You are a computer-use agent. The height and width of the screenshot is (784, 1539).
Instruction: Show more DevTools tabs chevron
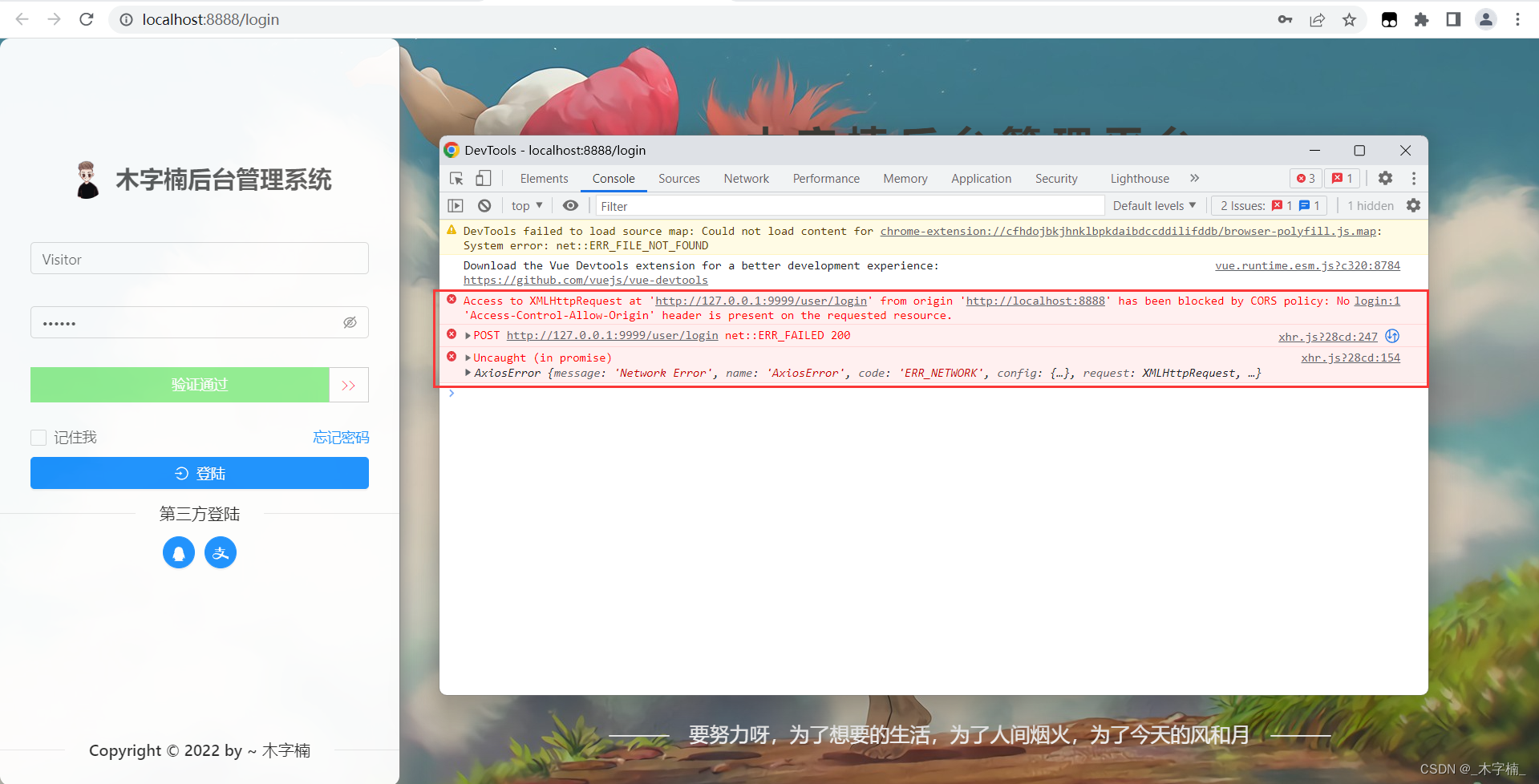(1194, 178)
